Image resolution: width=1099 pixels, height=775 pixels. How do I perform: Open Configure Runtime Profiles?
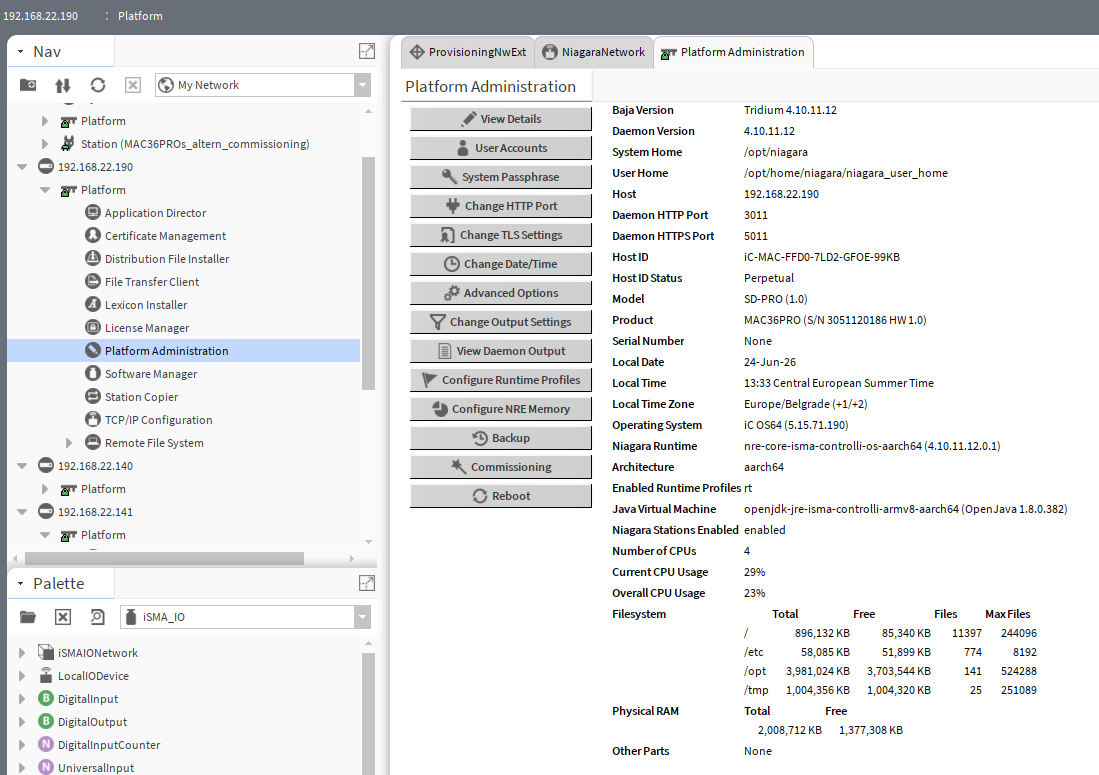tap(500, 380)
